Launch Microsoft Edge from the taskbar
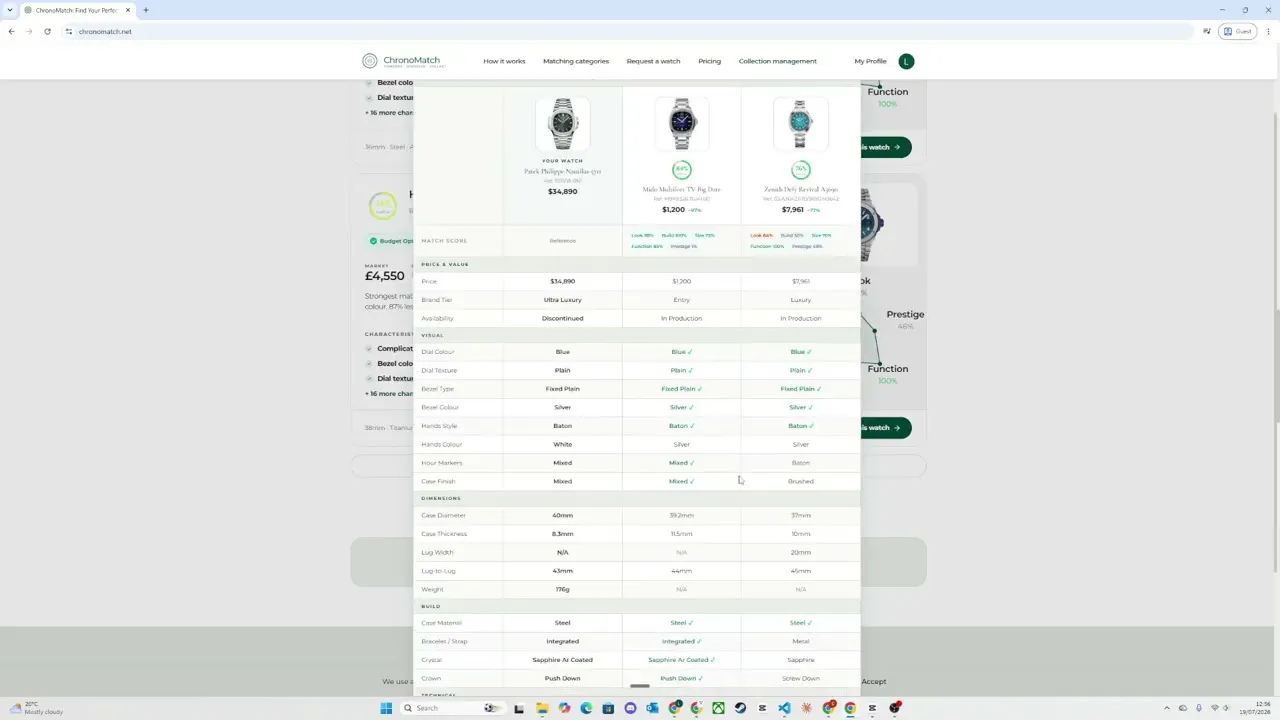This screenshot has height=720, width=1280. (586, 708)
